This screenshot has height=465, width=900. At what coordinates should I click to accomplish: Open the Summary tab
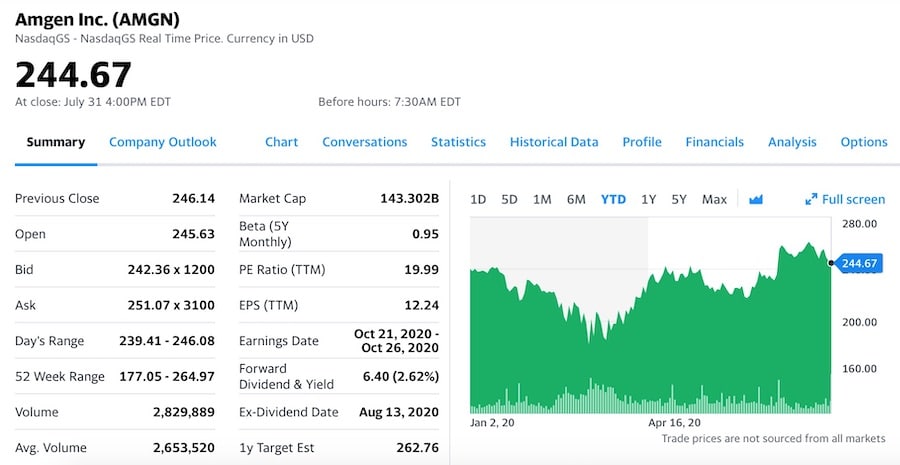click(x=55, y=142)
